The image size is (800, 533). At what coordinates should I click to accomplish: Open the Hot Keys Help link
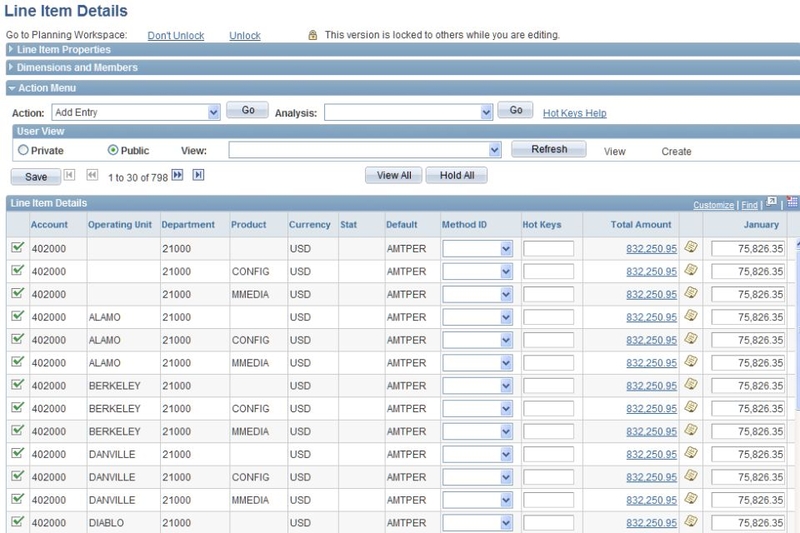[574, 113]
